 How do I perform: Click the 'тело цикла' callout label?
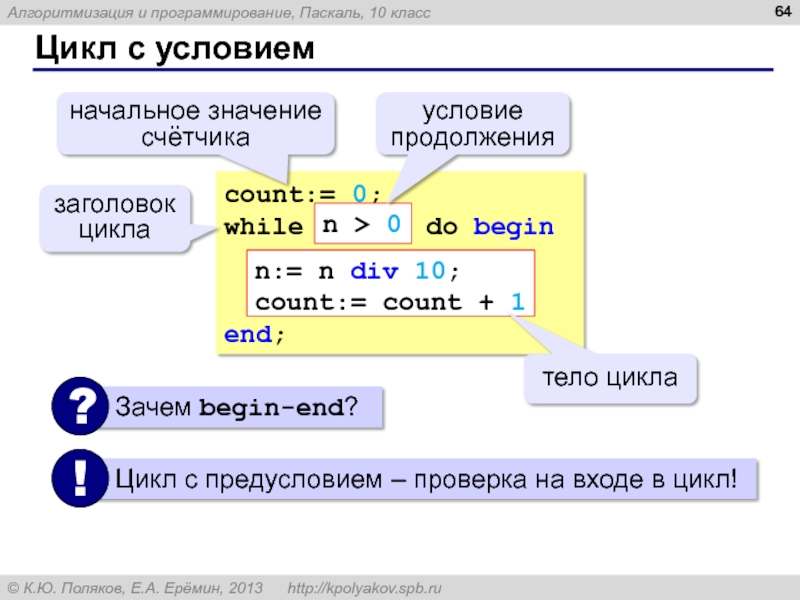[x=610, y=378]
